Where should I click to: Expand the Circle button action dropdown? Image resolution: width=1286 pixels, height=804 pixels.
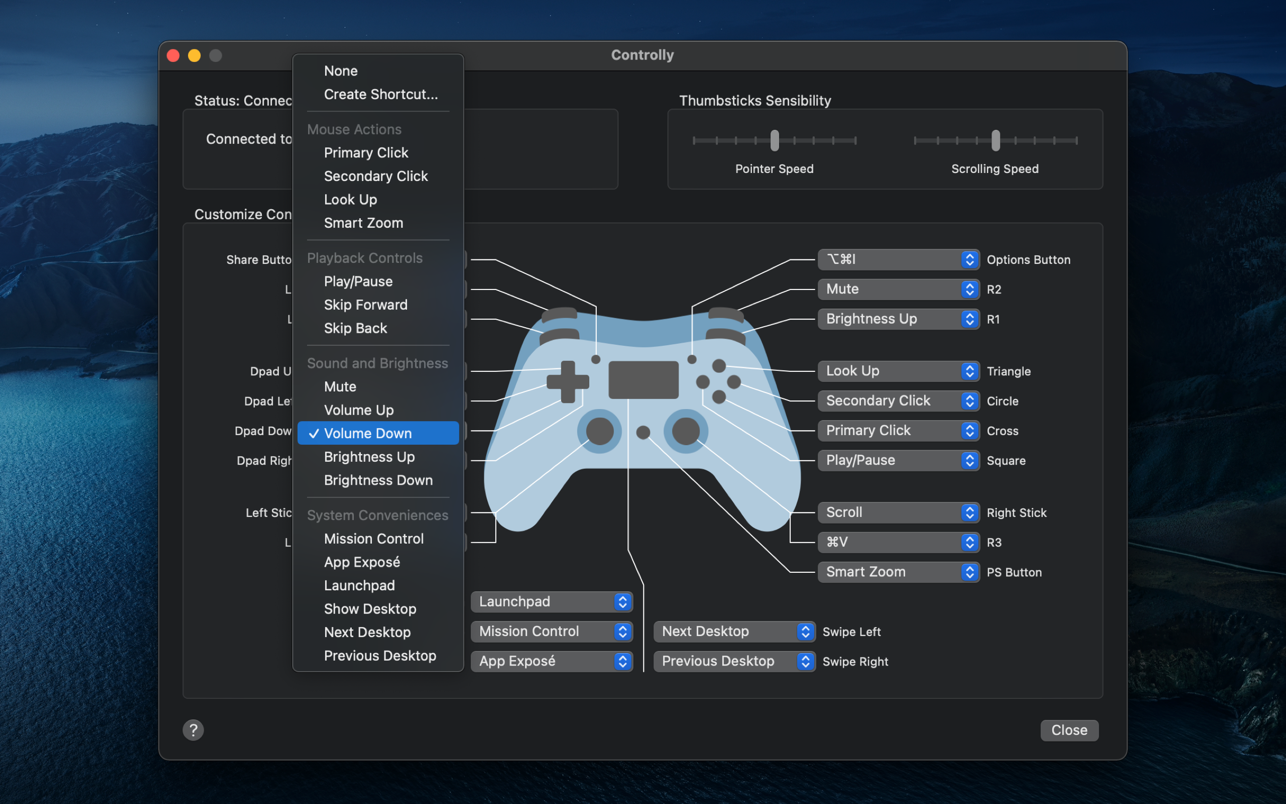pyautogui.click(x=898, y=401)
